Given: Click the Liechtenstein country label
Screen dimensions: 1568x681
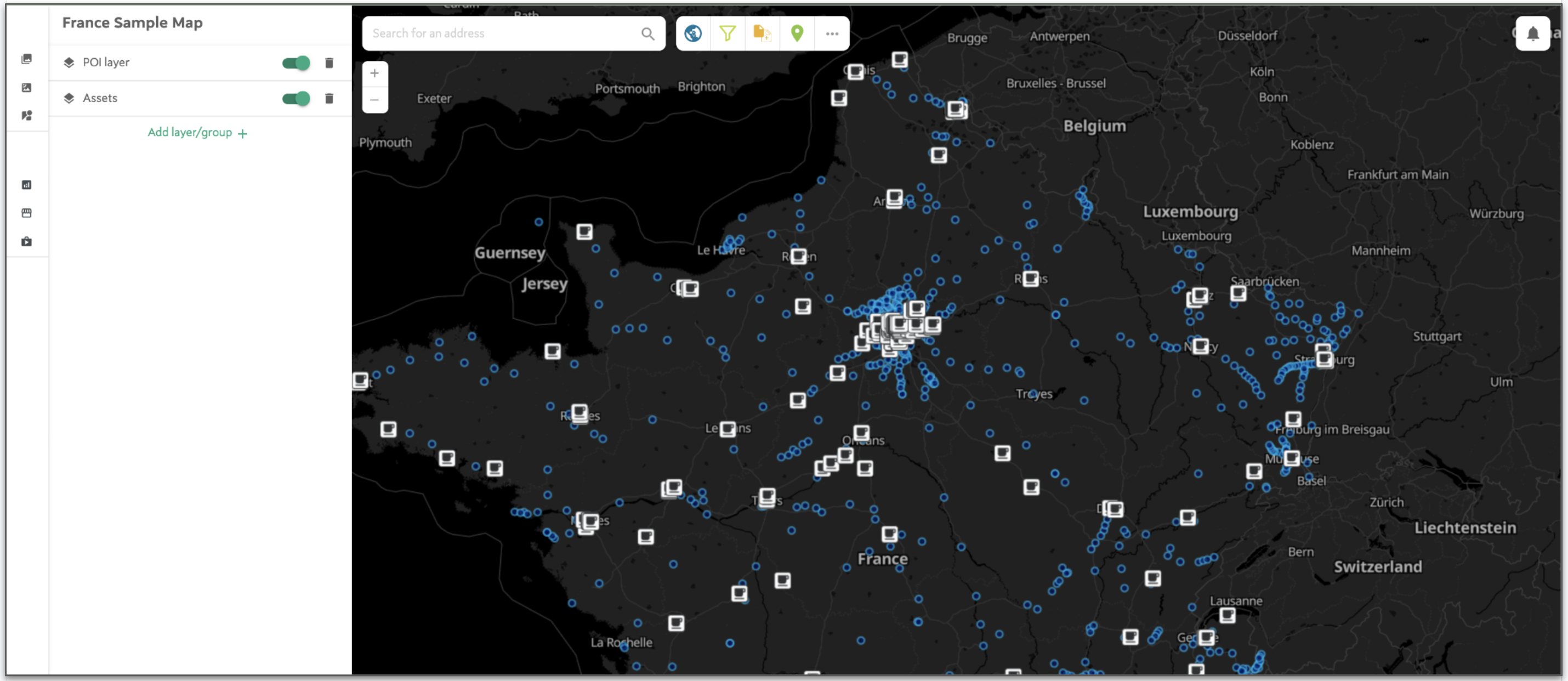Looking at the screenshot, I should click(x=1465, y=527).
